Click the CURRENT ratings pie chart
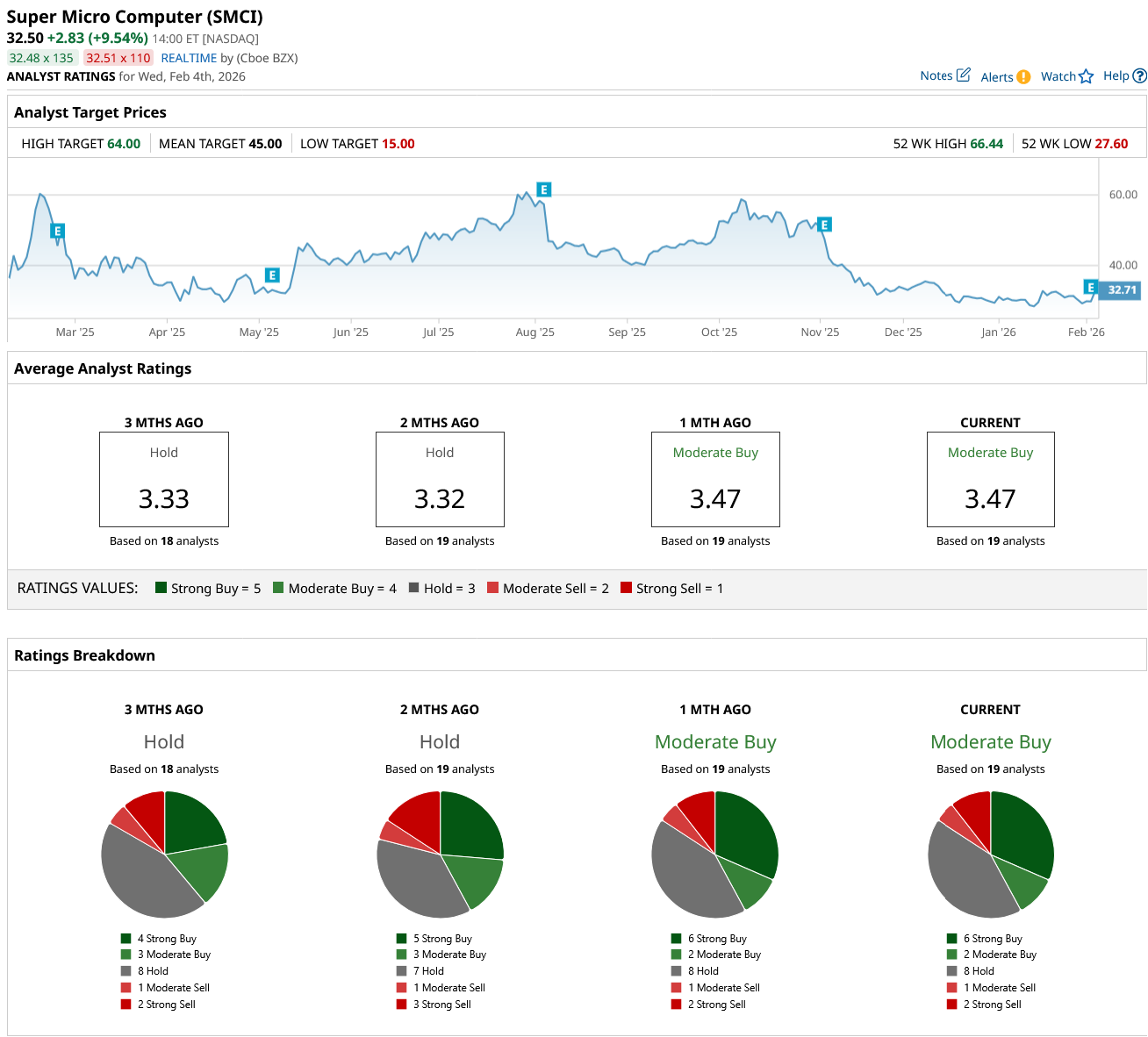 [990, 855]
